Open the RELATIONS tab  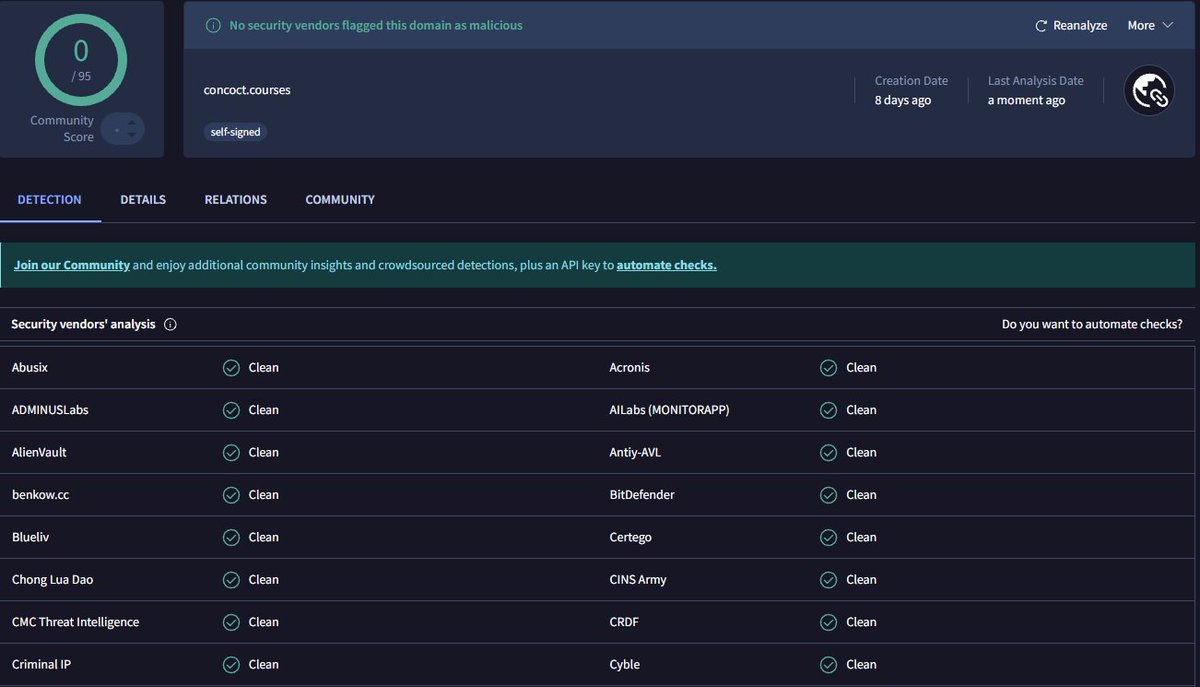coord(236,200)
